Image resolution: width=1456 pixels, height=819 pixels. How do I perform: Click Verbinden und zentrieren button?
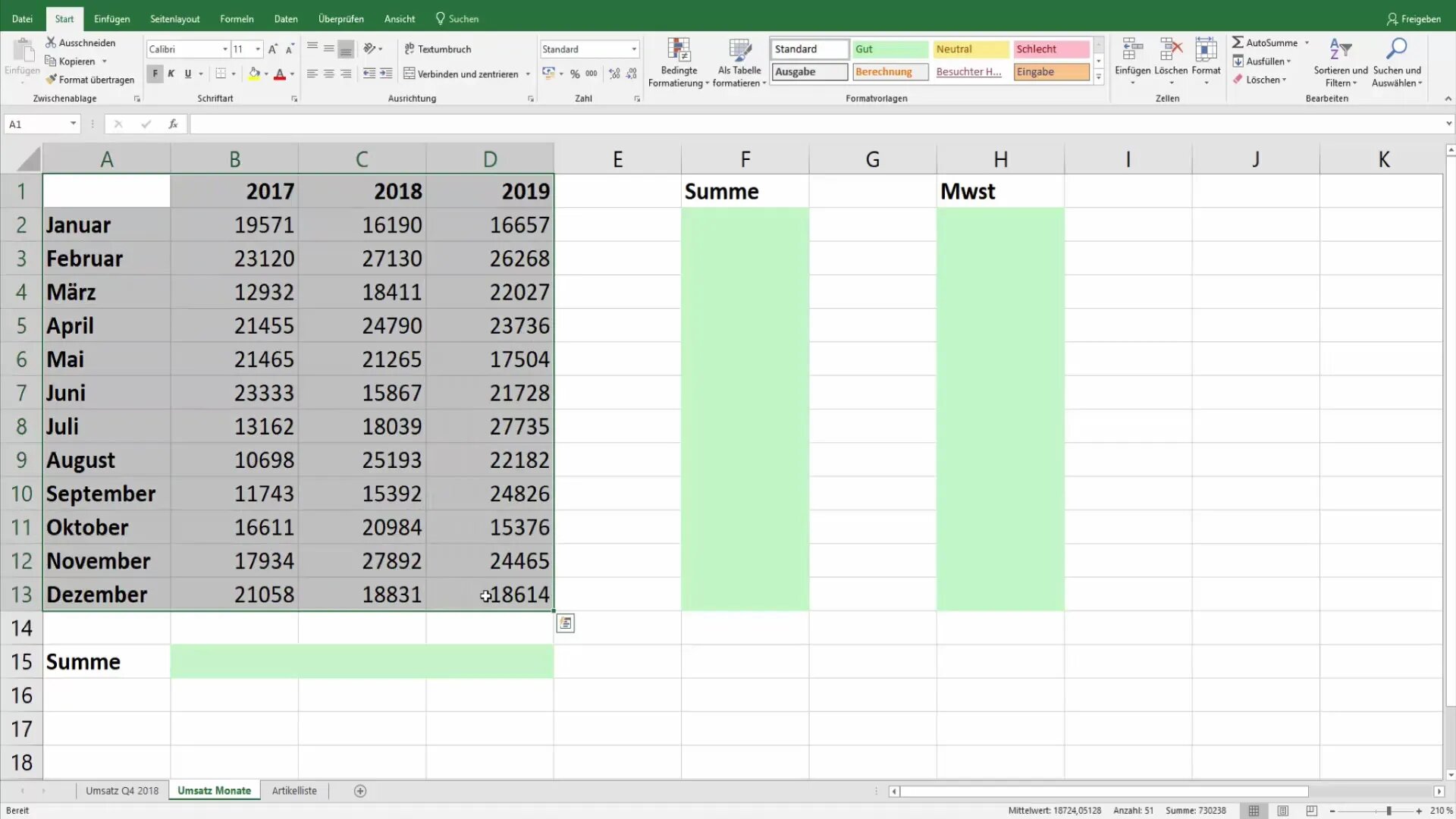point(460,74)
